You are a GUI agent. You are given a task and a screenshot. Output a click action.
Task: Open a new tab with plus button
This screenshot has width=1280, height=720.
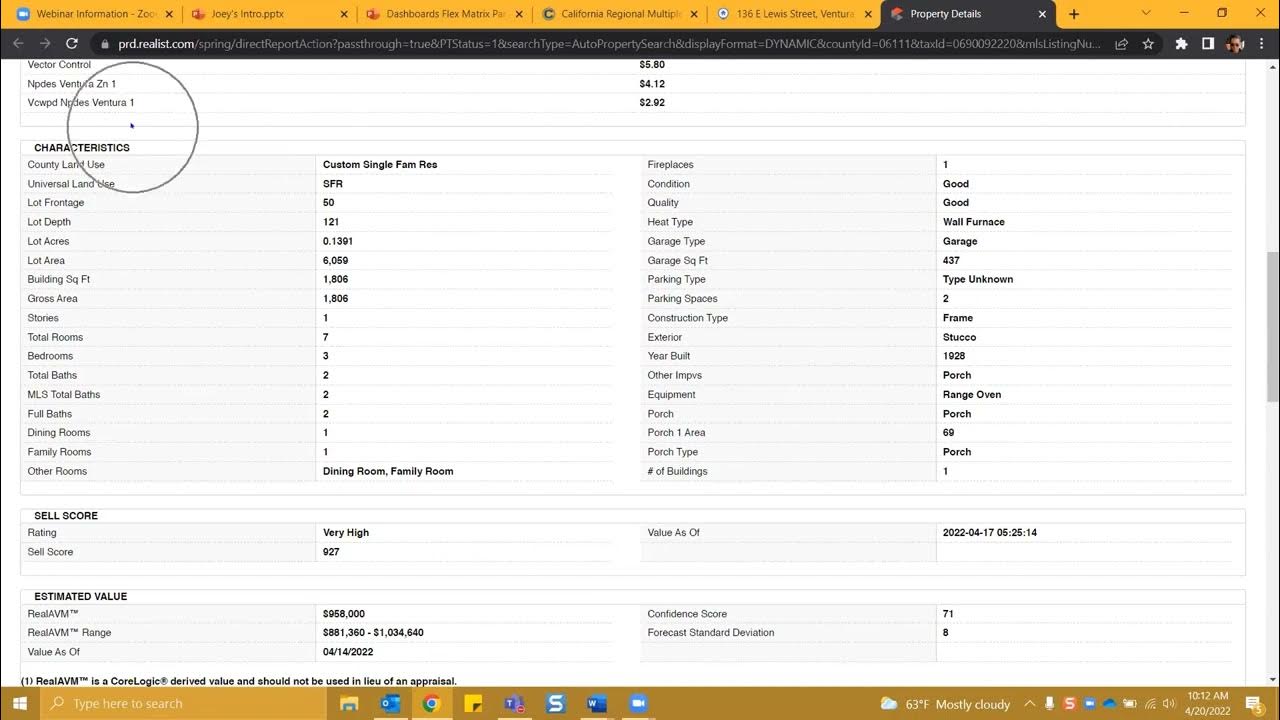pyautogui.click(x=1074, y=14)
